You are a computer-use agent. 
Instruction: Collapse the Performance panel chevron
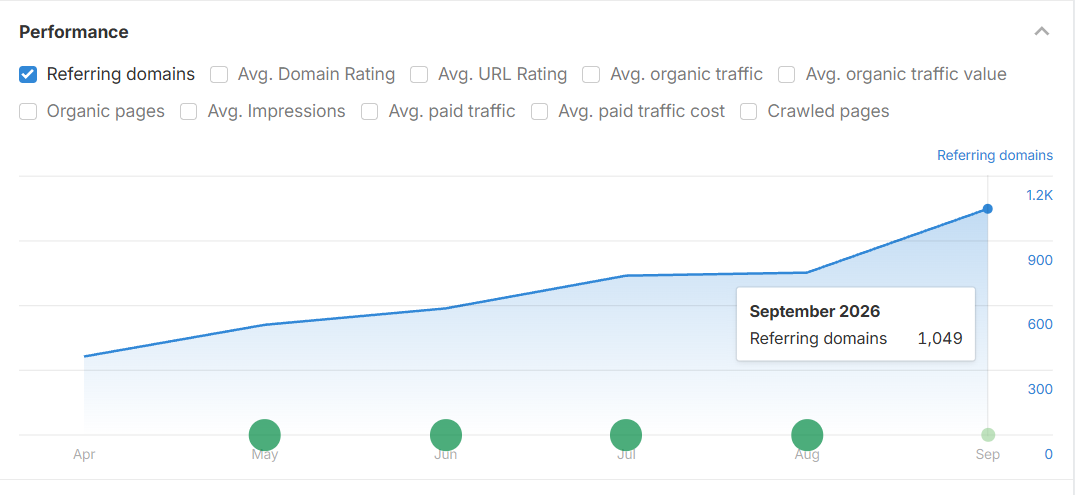point(1042,32)
